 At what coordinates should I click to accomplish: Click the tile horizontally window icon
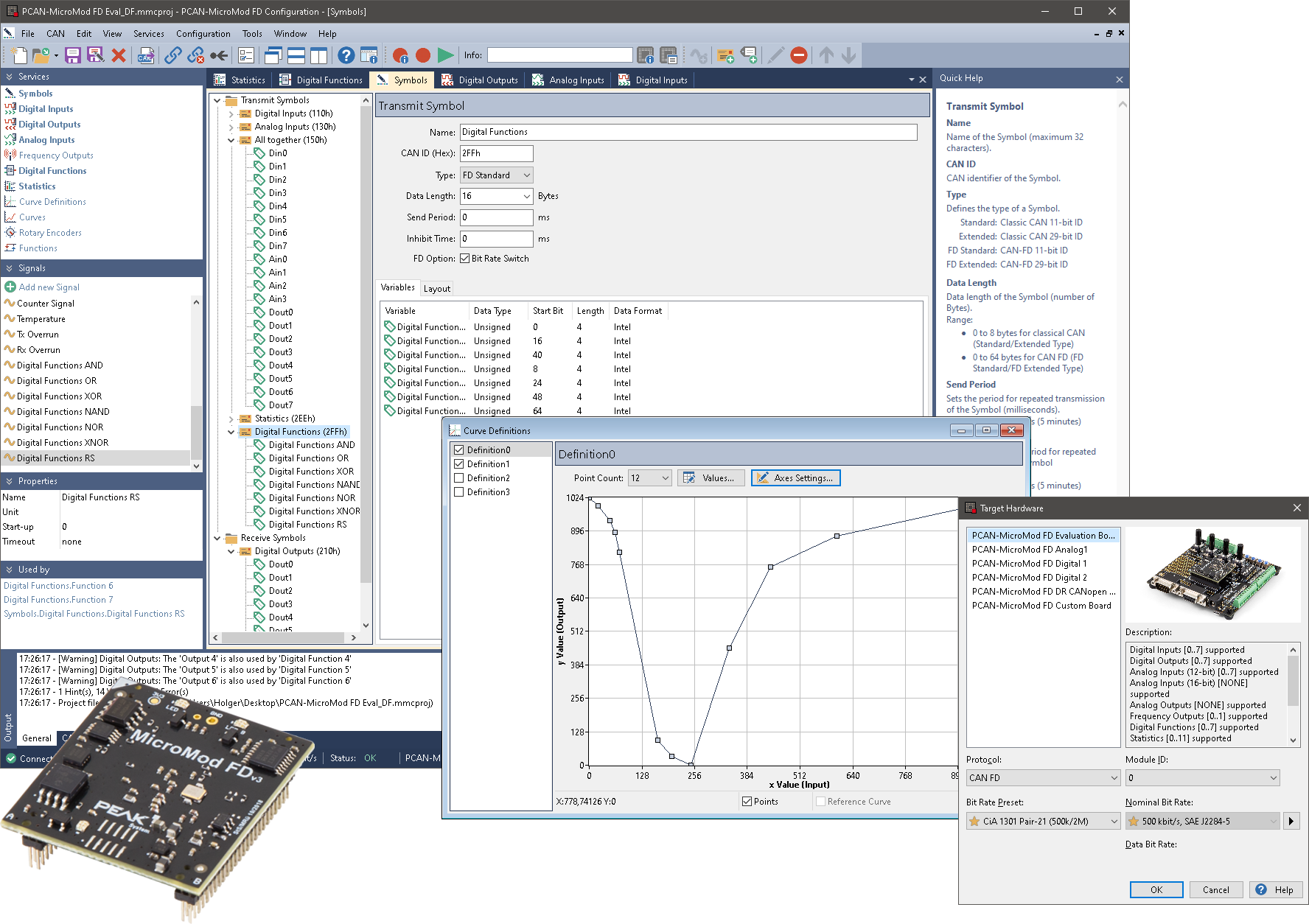[296, 55]
